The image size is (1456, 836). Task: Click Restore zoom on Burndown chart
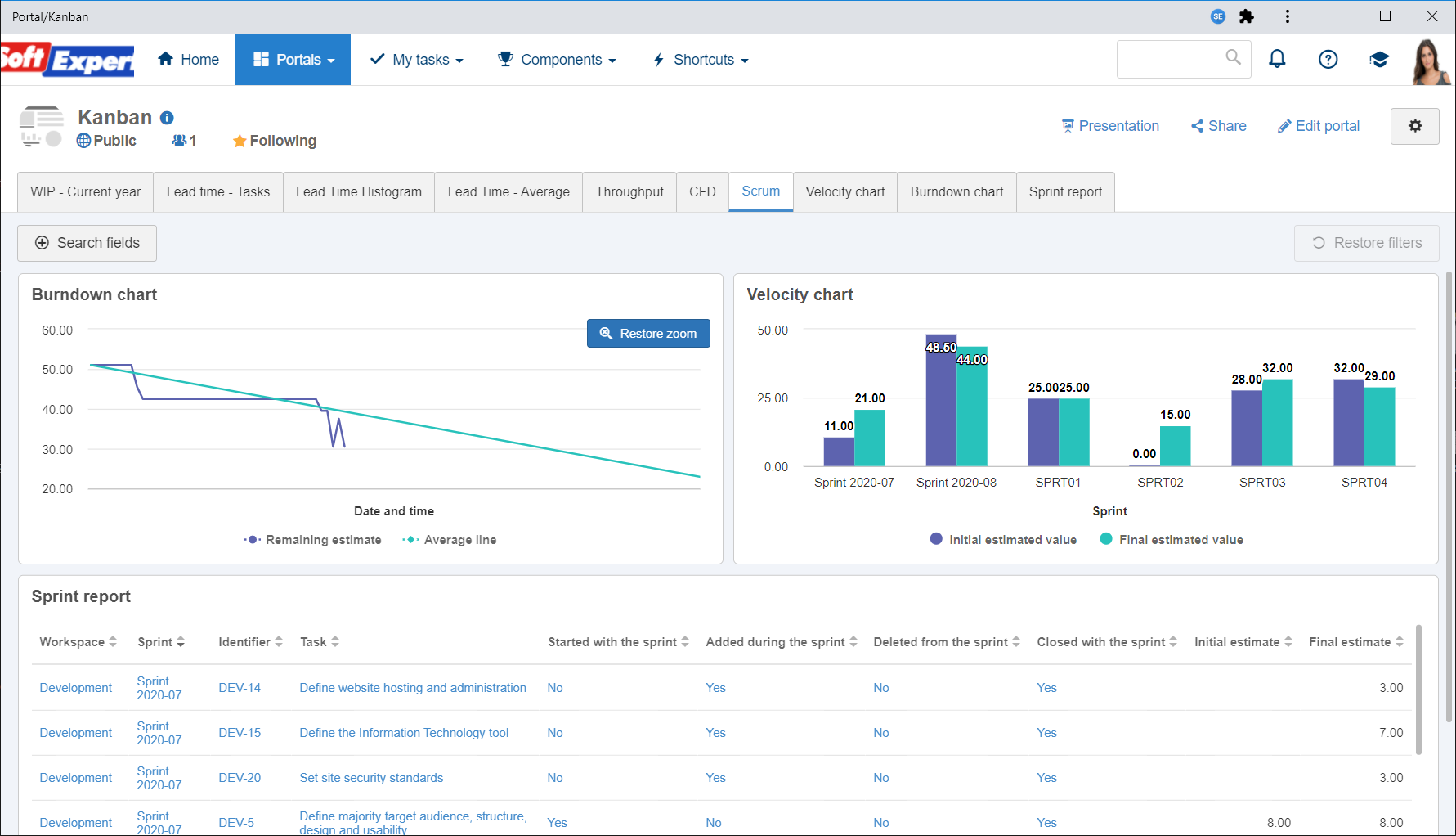(x=648, y=334)
